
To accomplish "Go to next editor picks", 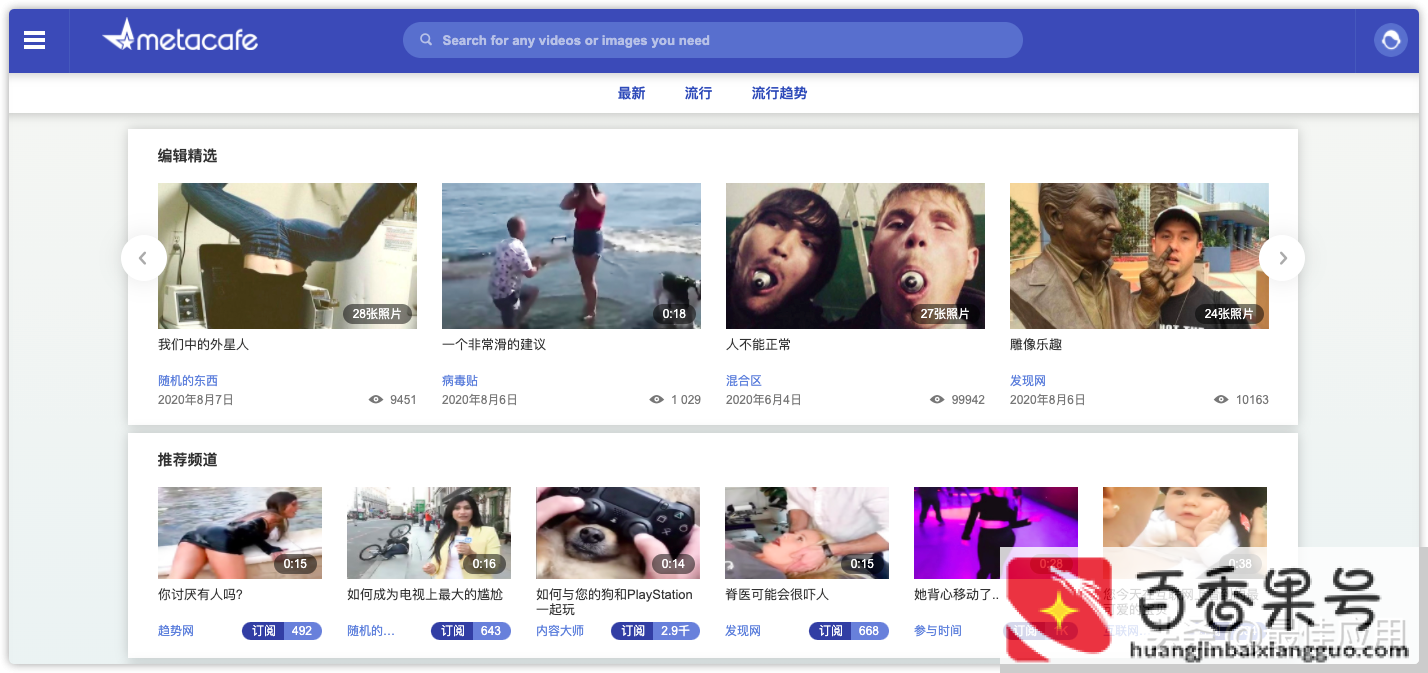I will (x=1282, y=258).
